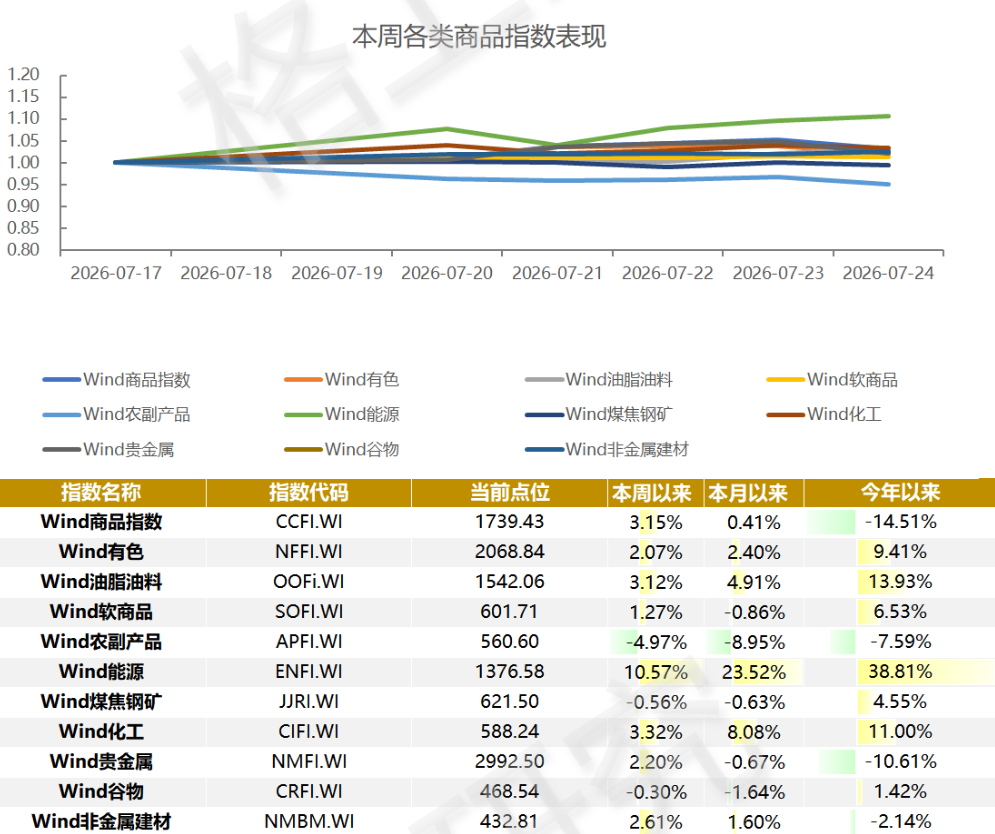Image resolution: width=995 pixels, height=834 pixels.
Task: Select the 本周以来 column header
Action: tap(652, 493)
